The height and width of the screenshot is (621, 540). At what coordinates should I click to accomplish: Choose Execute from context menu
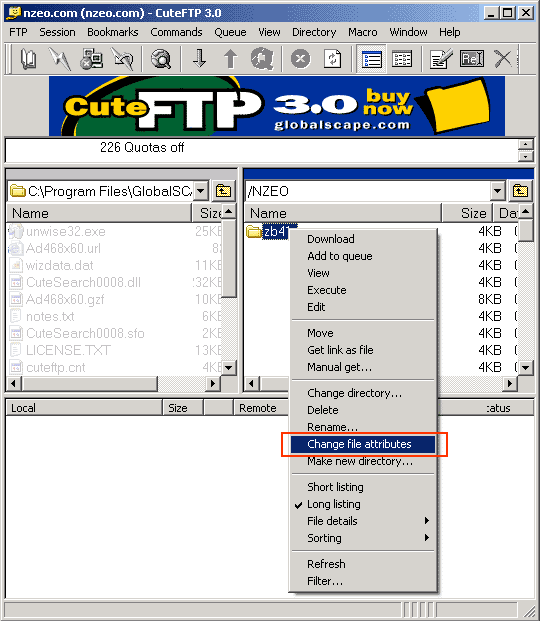[x=362, y=290]
